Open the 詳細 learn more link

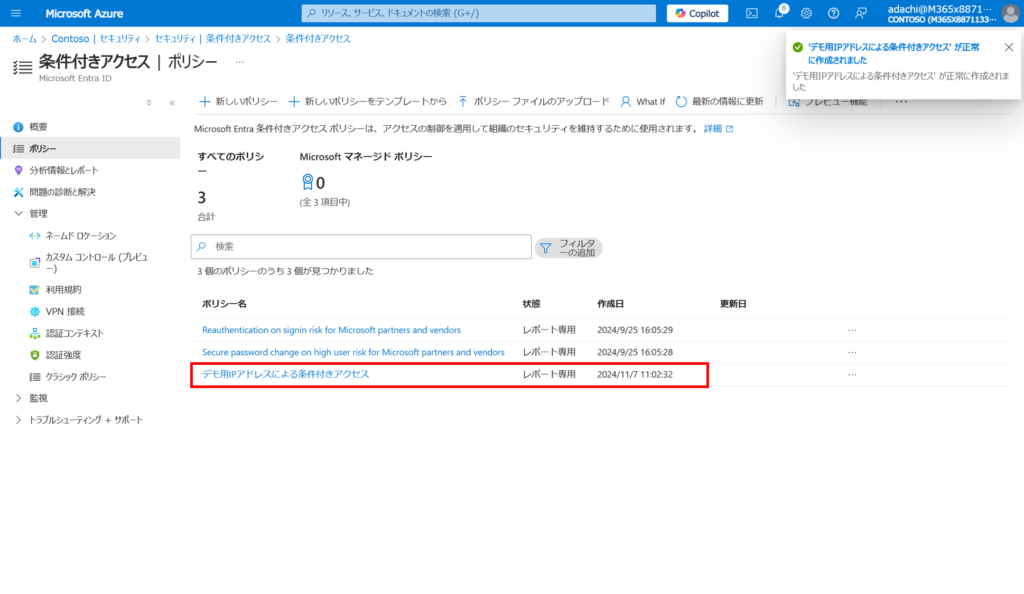[x=718, y=129]
